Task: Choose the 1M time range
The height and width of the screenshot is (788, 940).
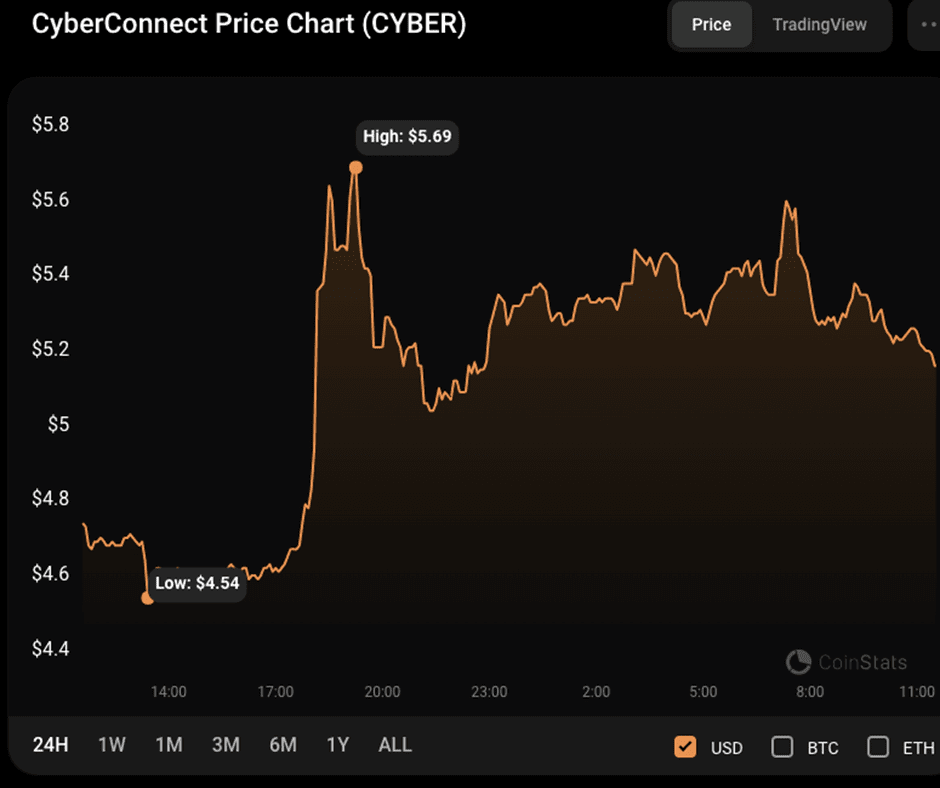Action: click(169, 745)
